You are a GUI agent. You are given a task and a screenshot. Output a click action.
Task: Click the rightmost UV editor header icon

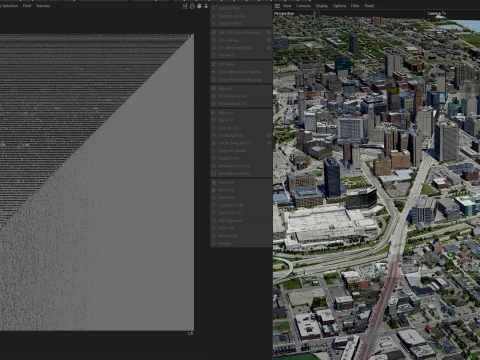pyautogui.click(x=206, y=6)
